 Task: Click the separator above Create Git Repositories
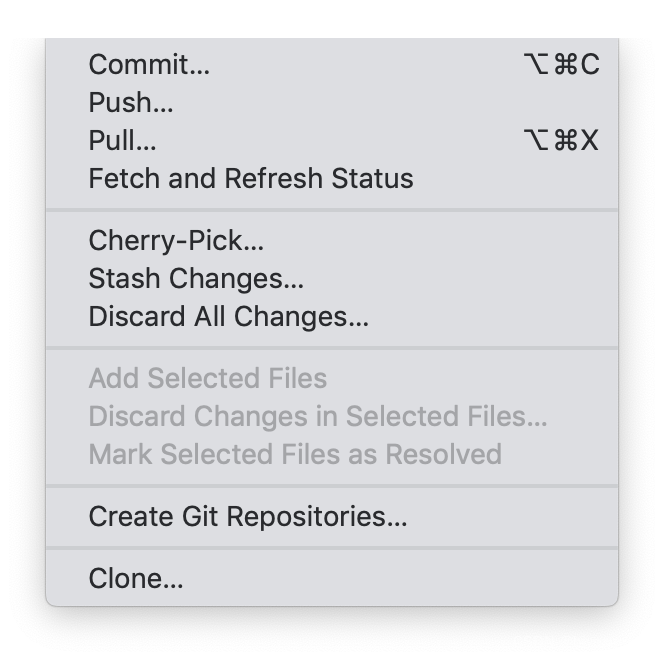[x=332, y=486]
